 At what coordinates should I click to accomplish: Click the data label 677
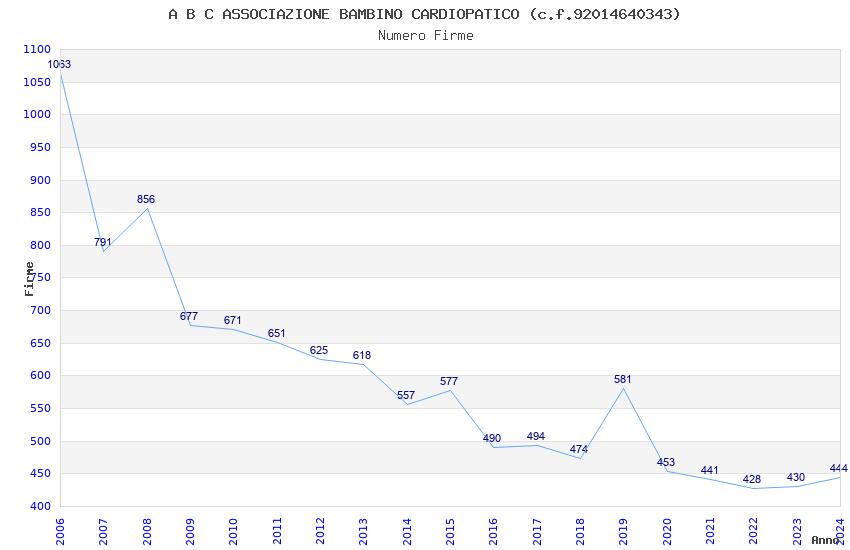[189, 316]
